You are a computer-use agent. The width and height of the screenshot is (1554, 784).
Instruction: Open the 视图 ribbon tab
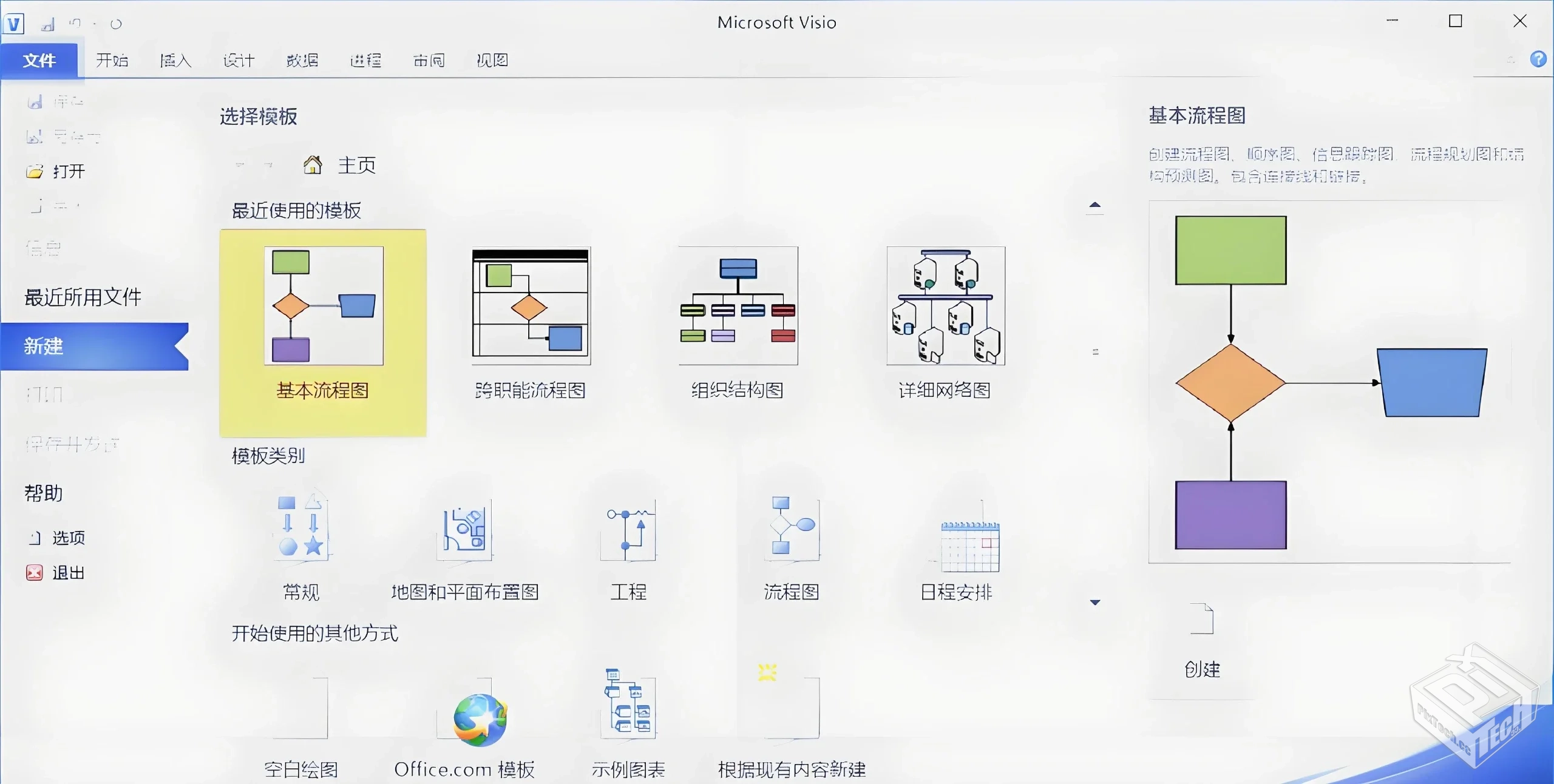(492, 60)
